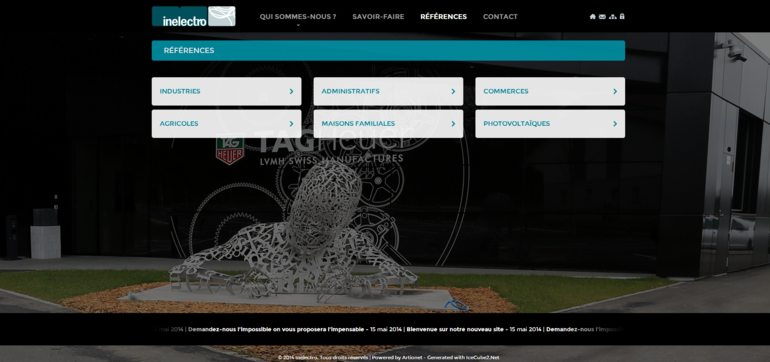Click the arrow on the Industries card

pos(291,91)
